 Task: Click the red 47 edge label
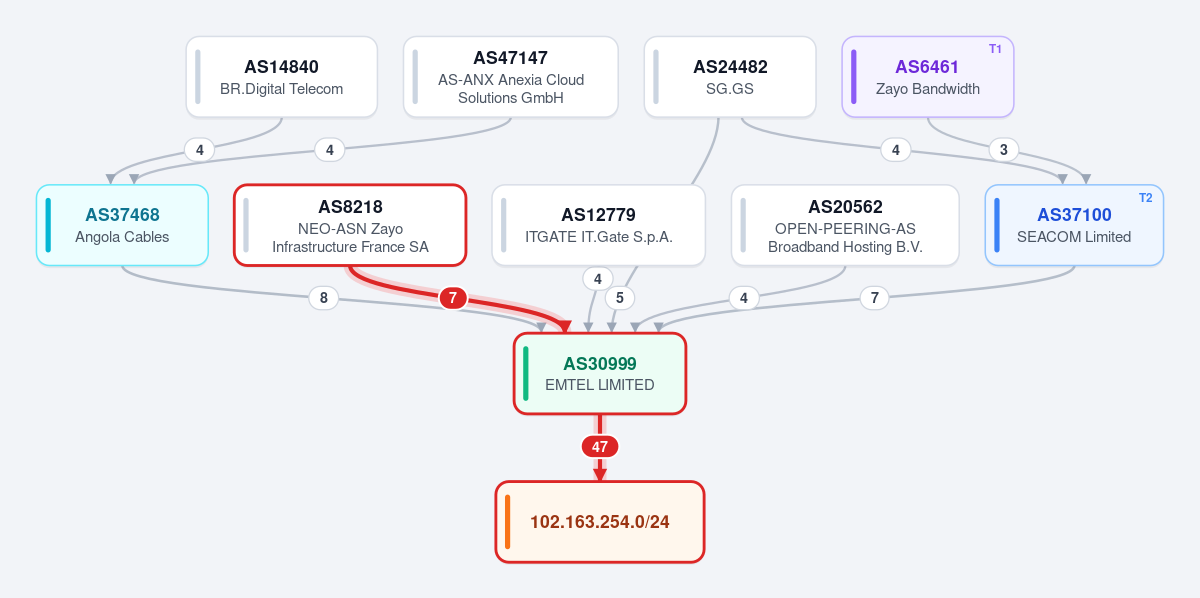(x=600, y=447)
